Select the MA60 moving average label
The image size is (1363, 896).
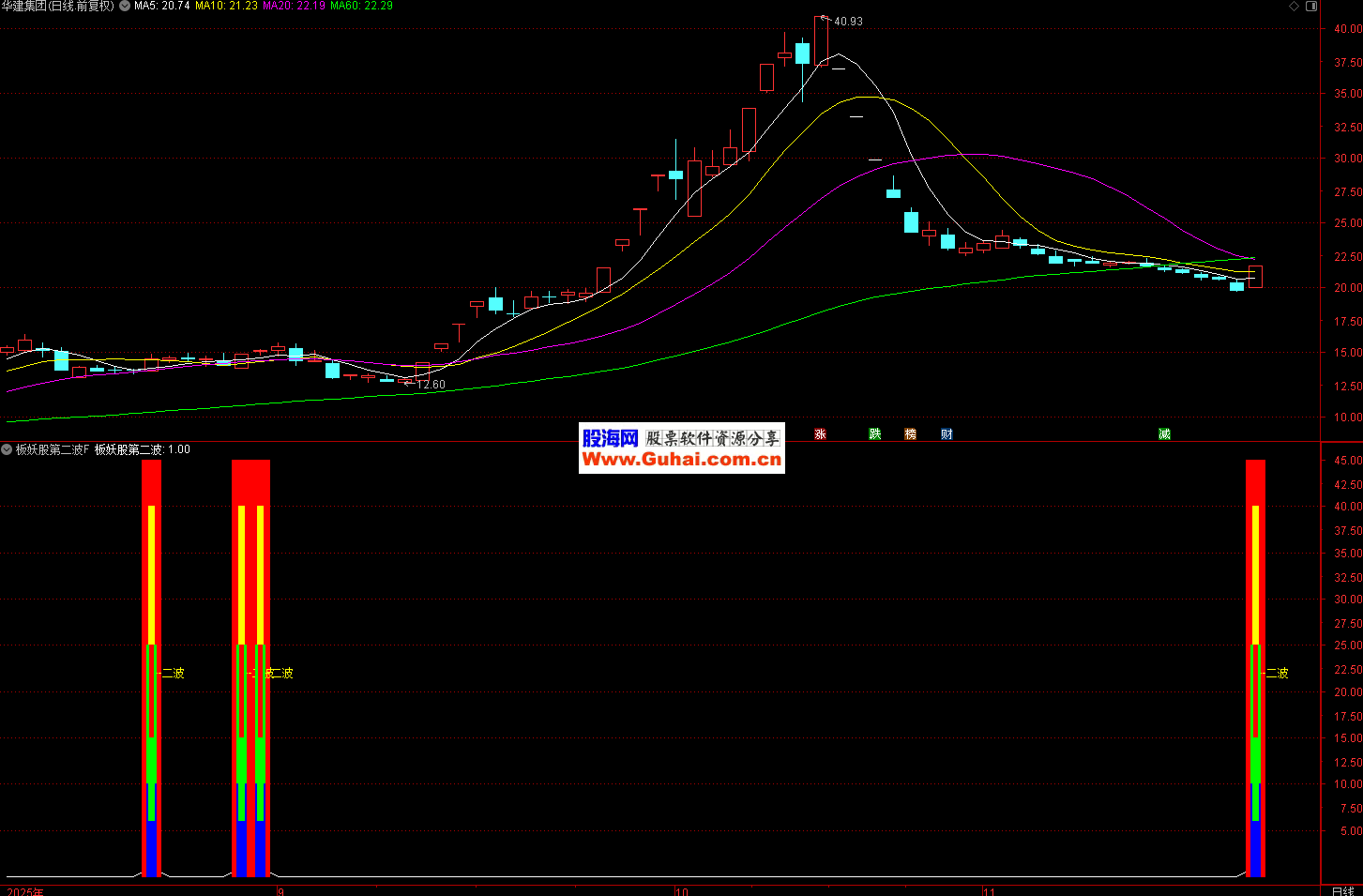coord(361,7)
